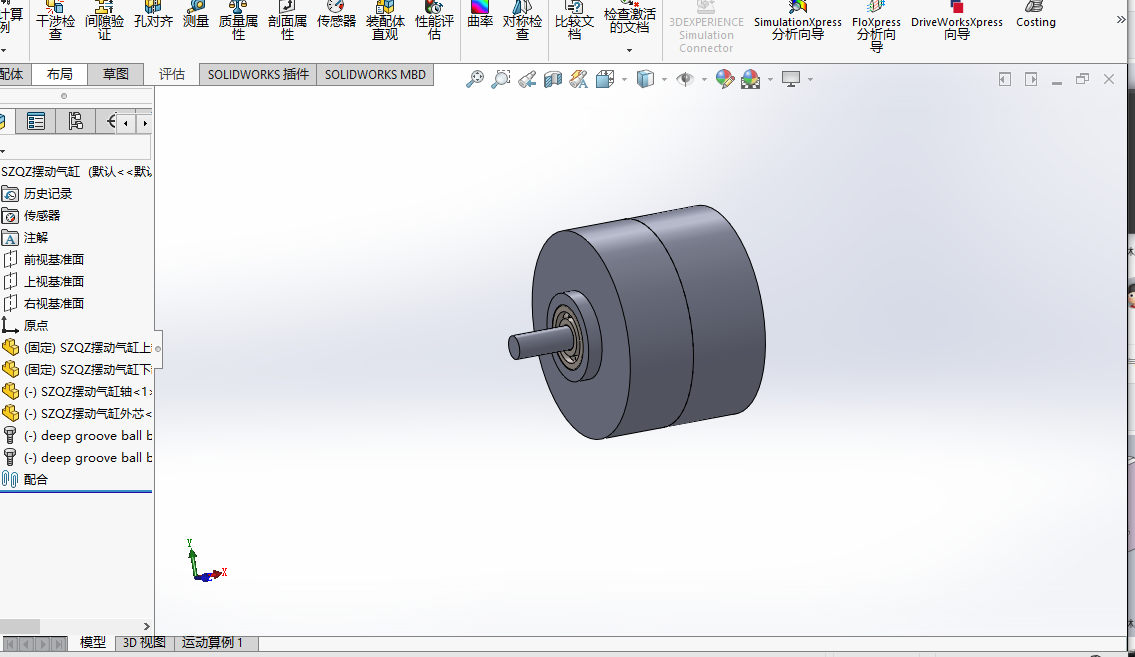Screen dimensions: 1135x657
Task: Activate the Measure (测量) tool
Action: coord(195,14)
